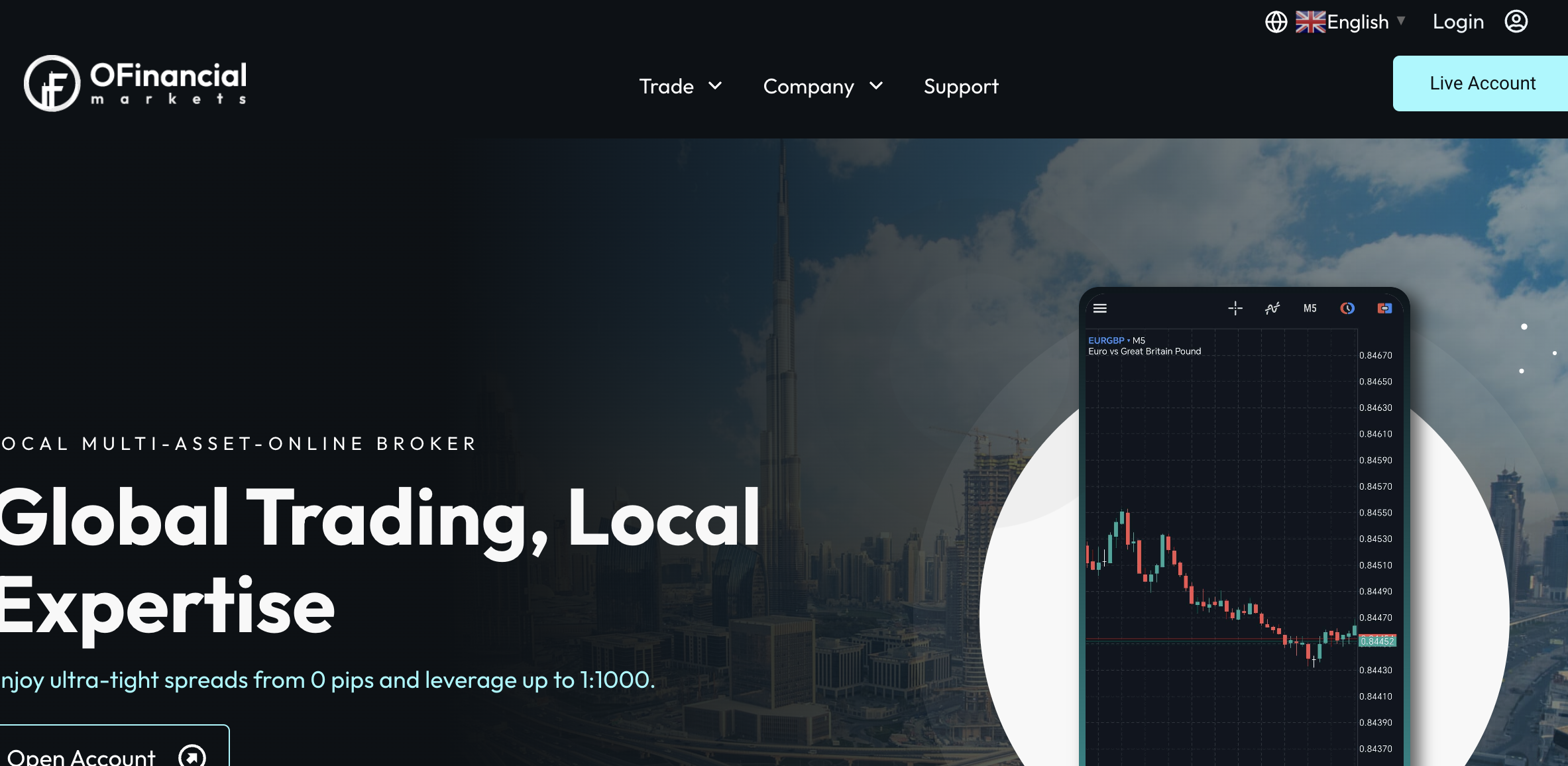The image size is (1568, 766).
Task: Click the user profile icon beside Login
Action: 1516,21
